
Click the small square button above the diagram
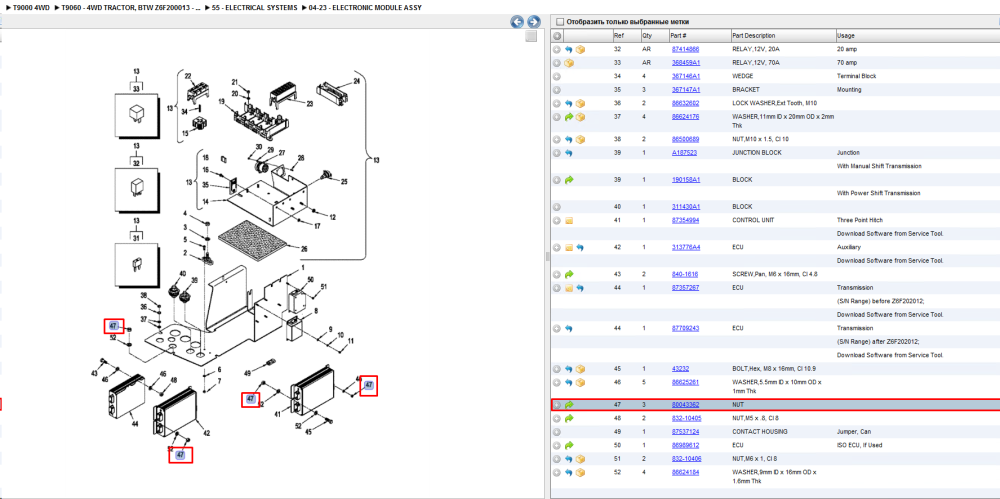click(531, 37)
